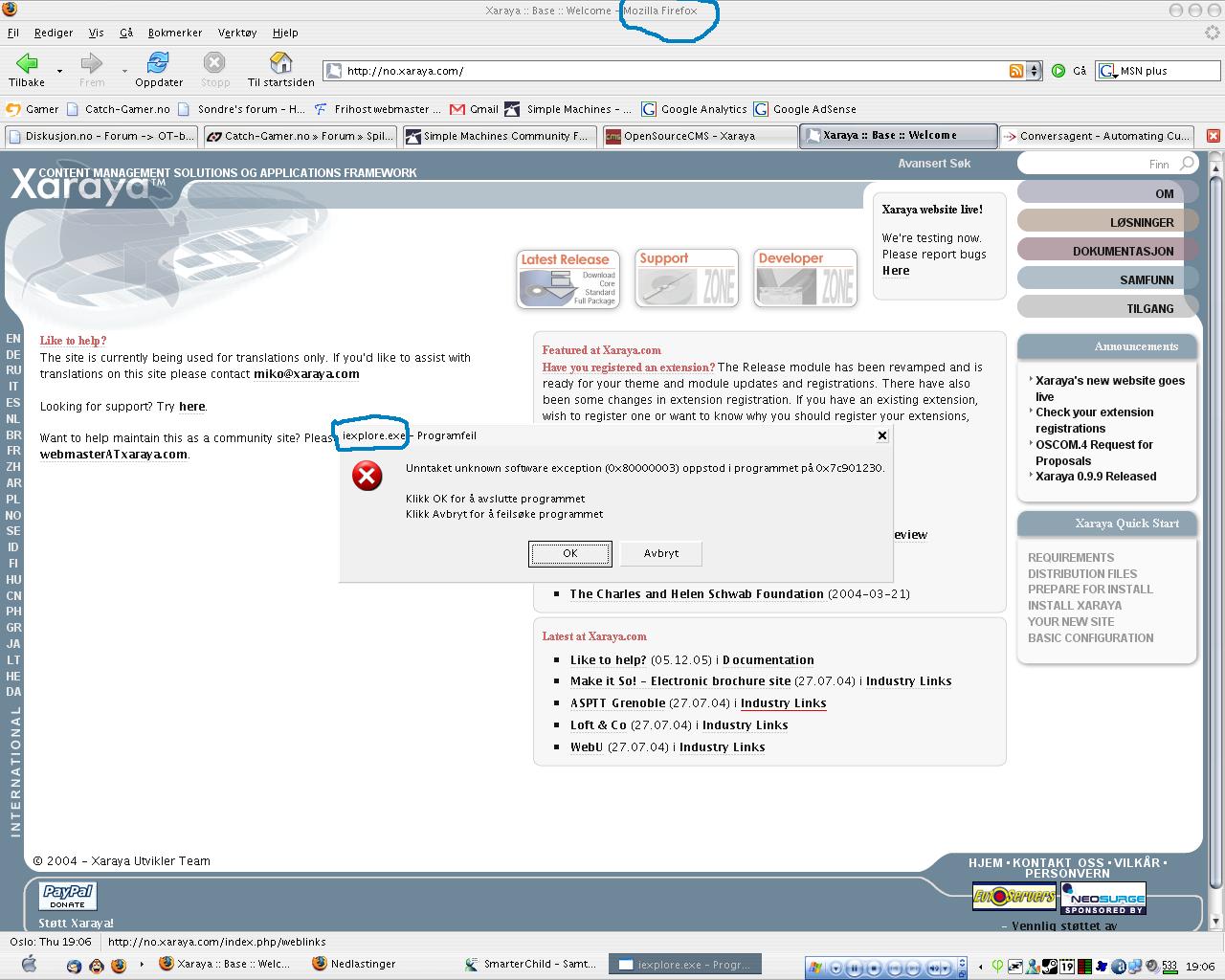Open the calendar tray icon showing 19
This screenshot has width=1225, height=980.
pyautogui.click(x=1067, y=967)
